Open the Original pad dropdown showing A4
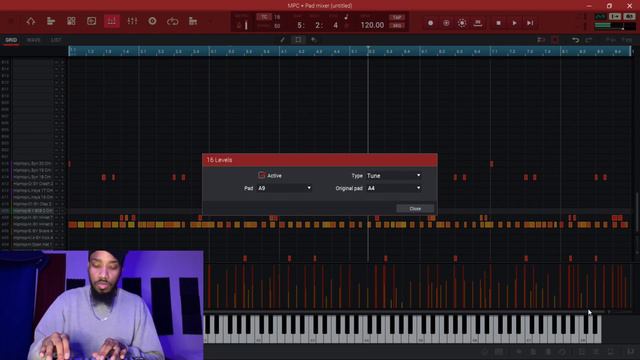Viewport: 640px width, 360px height. click(393, 188)
